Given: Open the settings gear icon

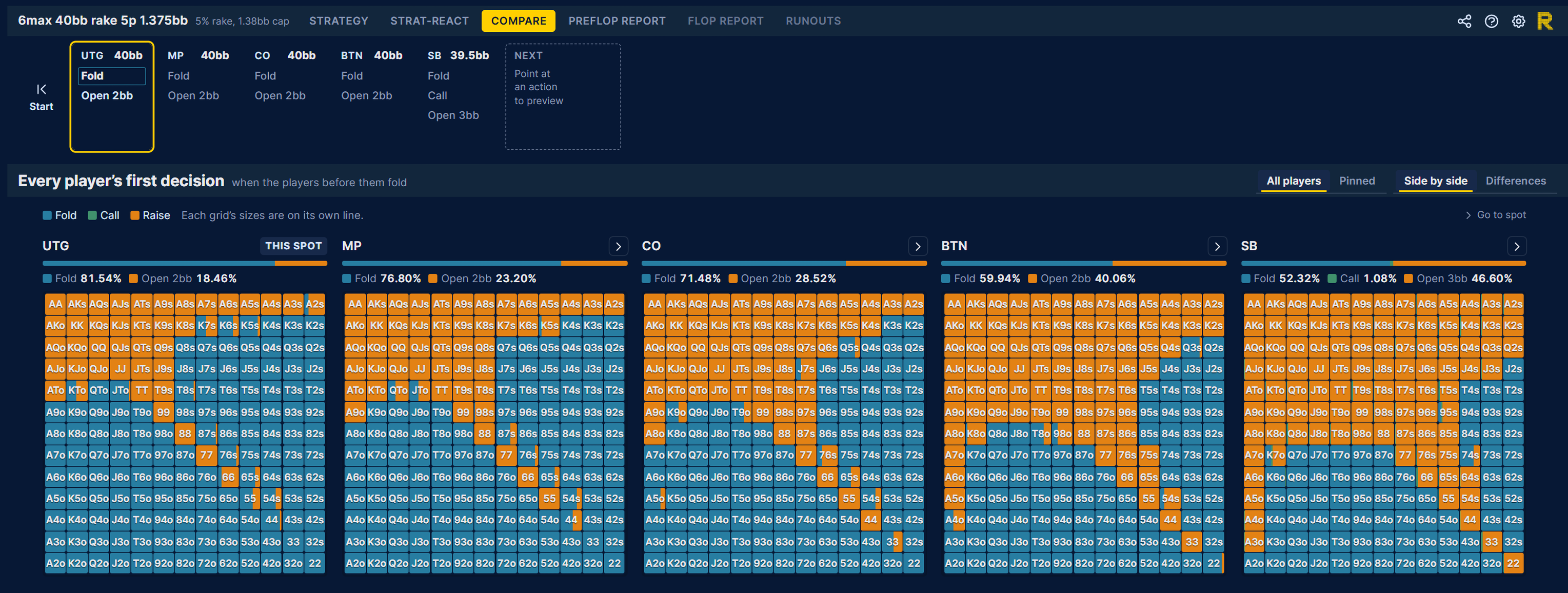Looking at the screenshot, I should click(1518, 22).
